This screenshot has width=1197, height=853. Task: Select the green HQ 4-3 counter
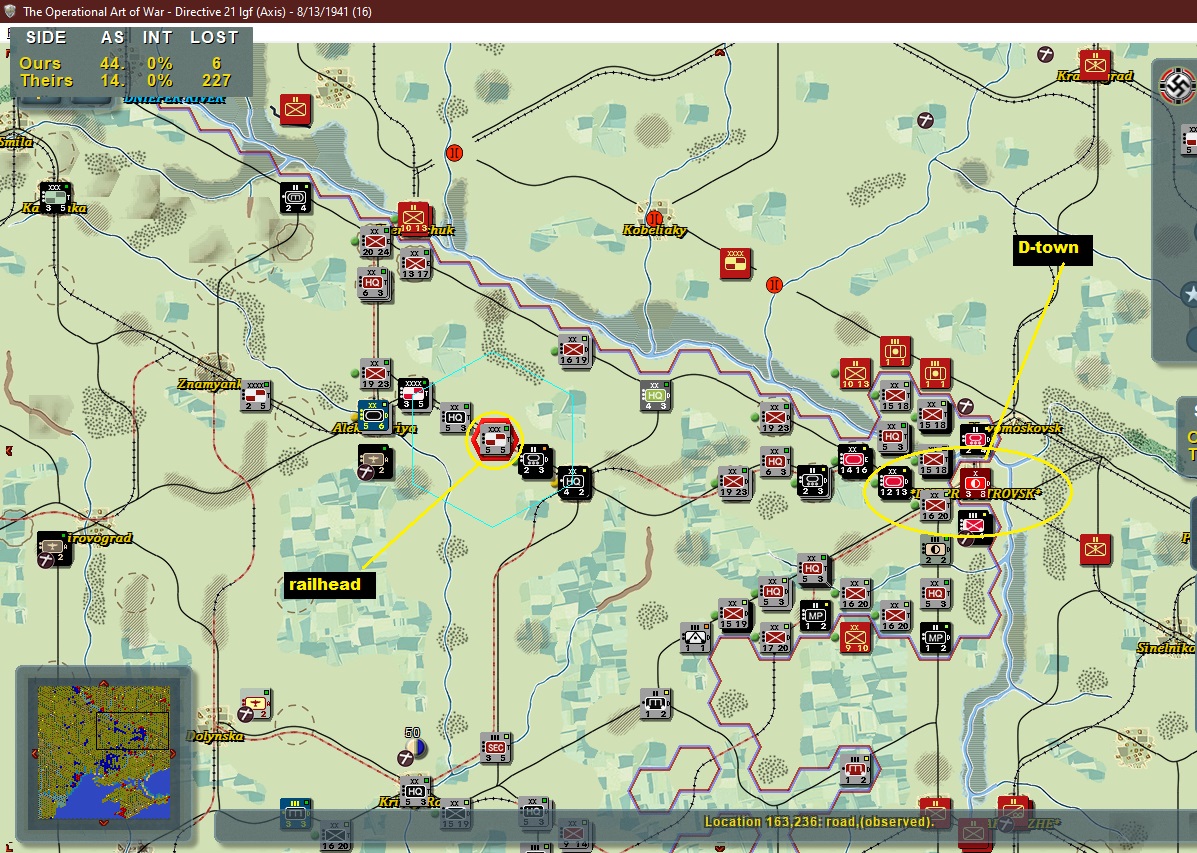pyautogui.click(x=655, y=396)
